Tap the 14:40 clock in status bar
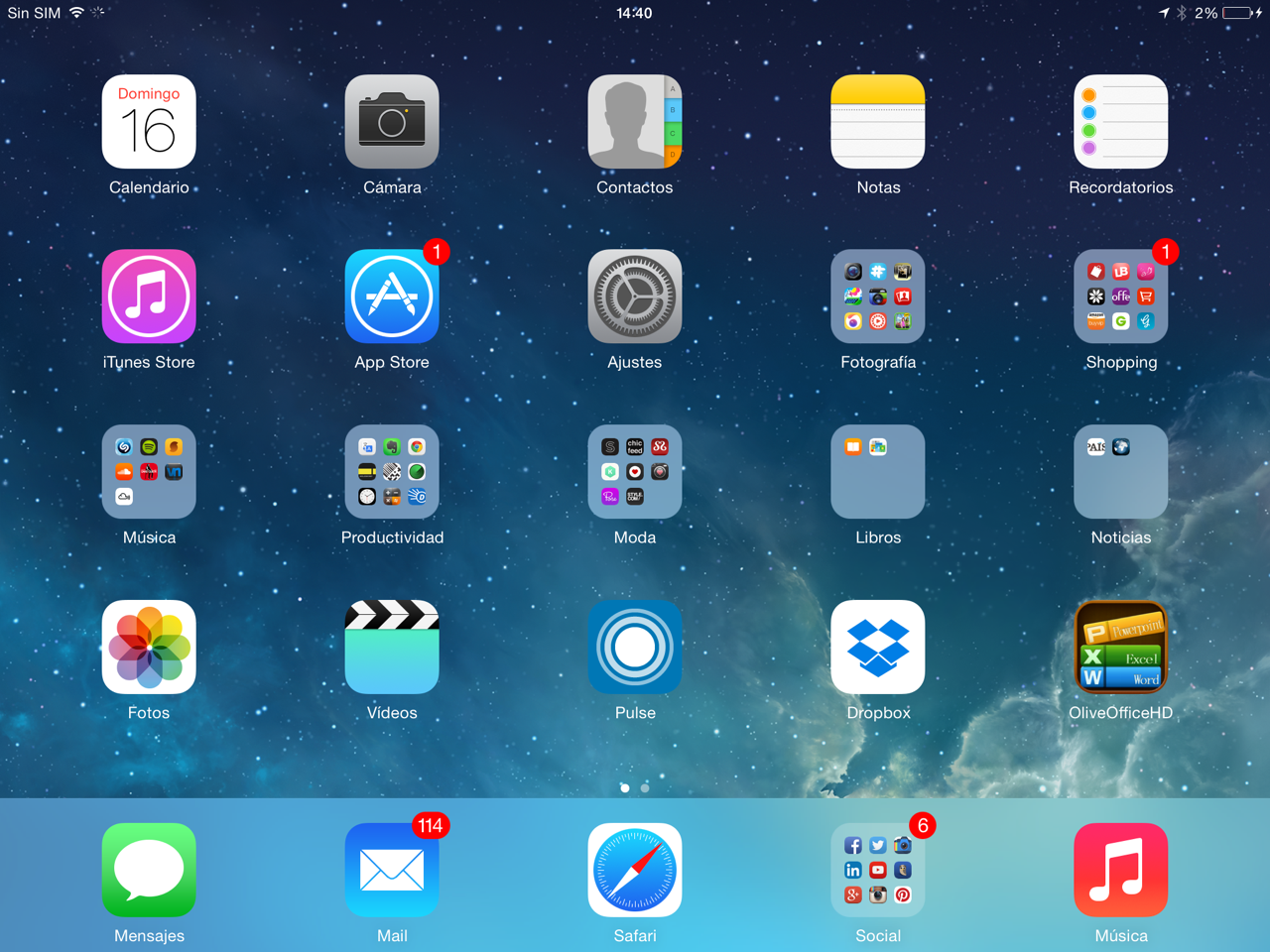This screenshot has height=952, width=1270. pyautogui.click(x=634, y=13)
